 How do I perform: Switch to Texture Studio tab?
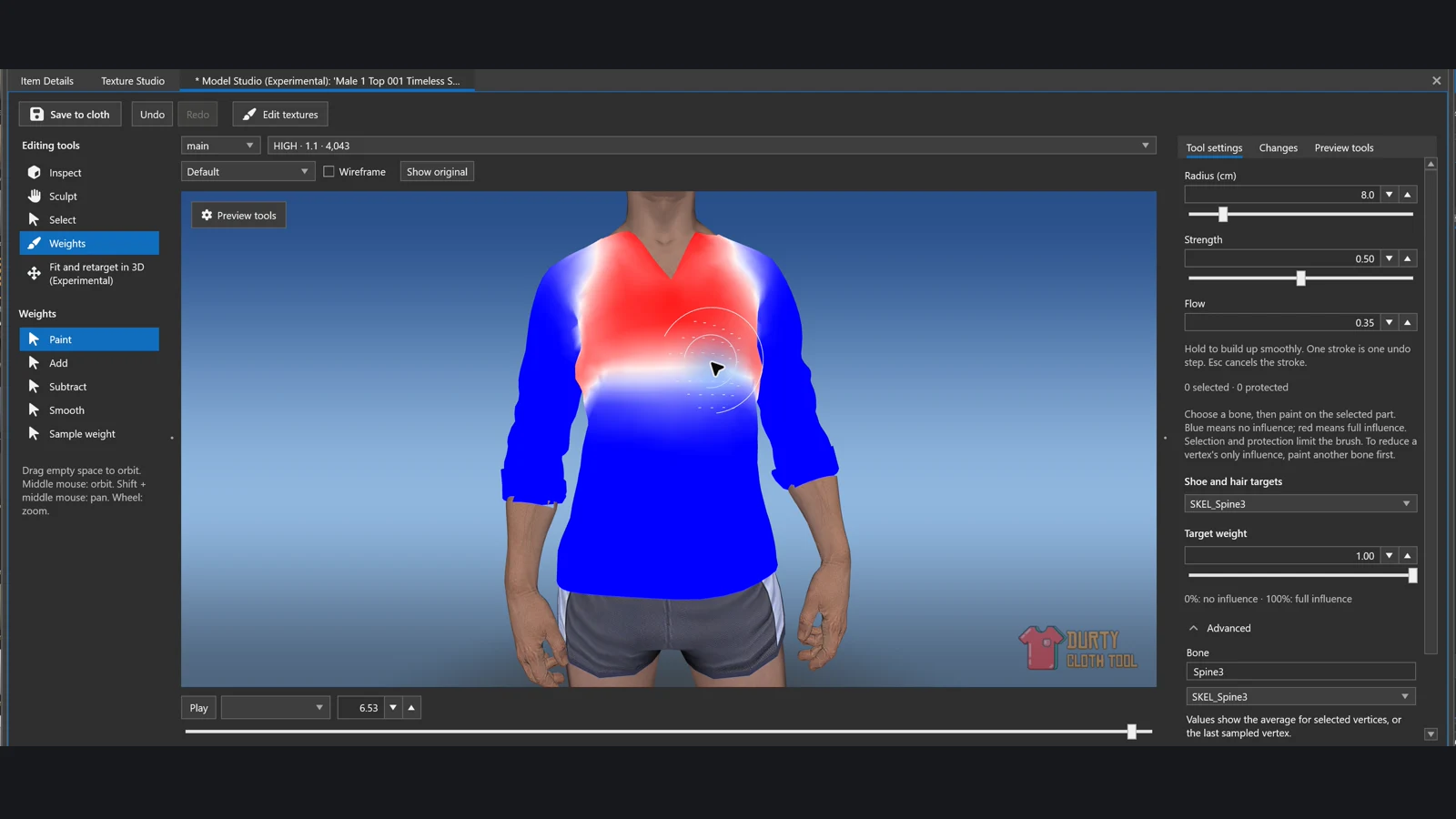[x=133, y=81]
